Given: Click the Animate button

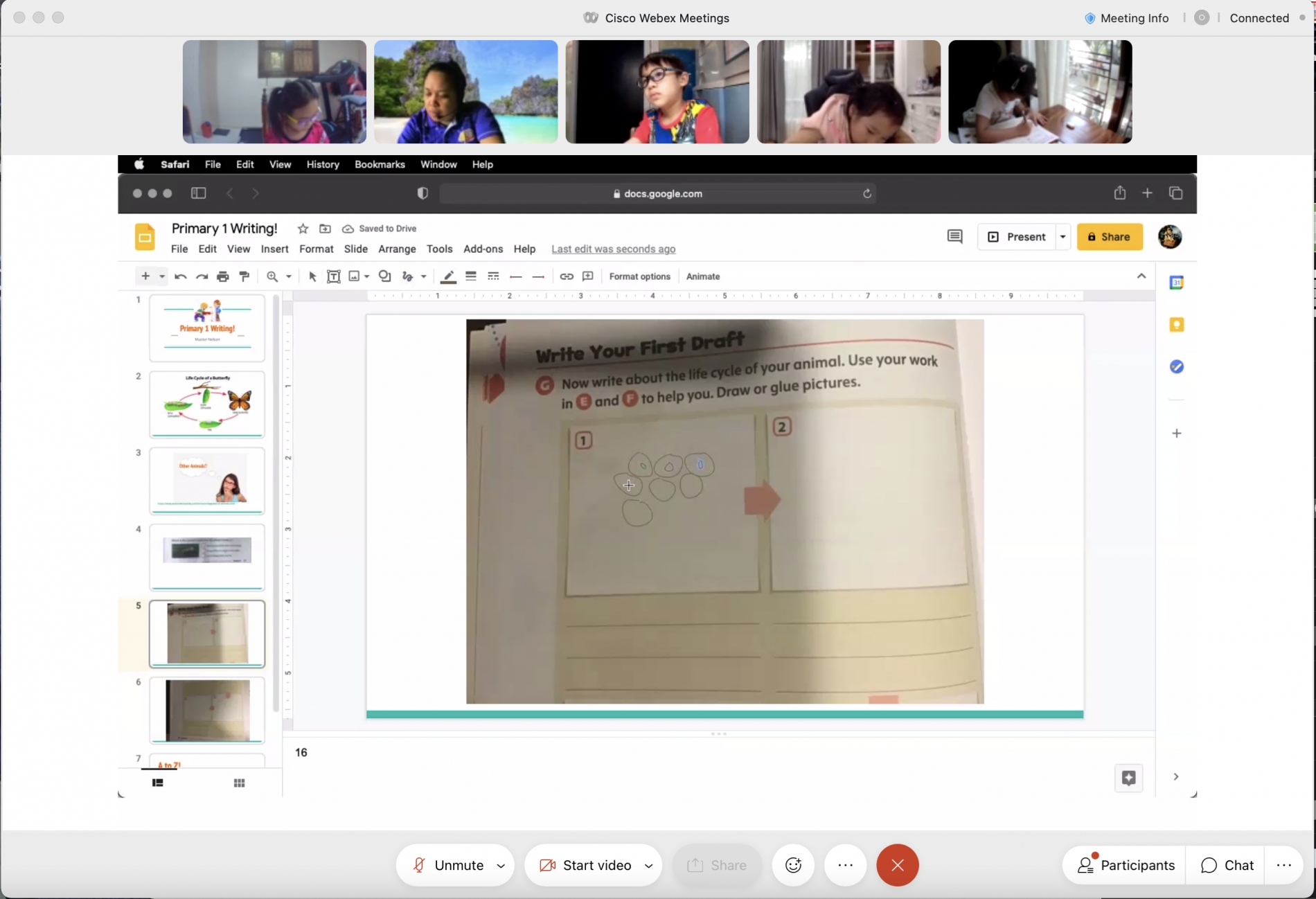Looking at the screenshot, I should point(703,276).
